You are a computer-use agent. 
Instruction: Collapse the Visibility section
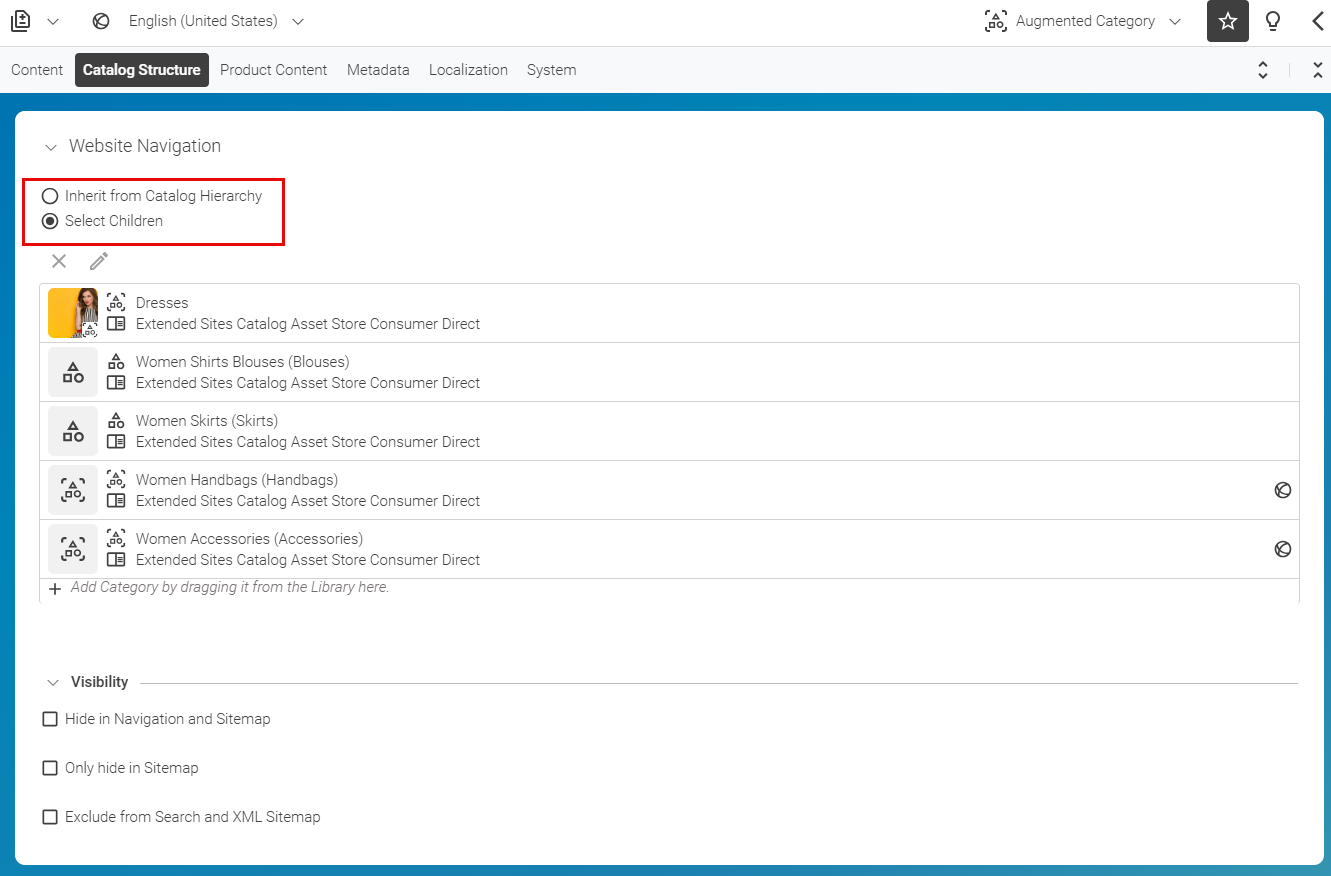(x=53, y=681)
